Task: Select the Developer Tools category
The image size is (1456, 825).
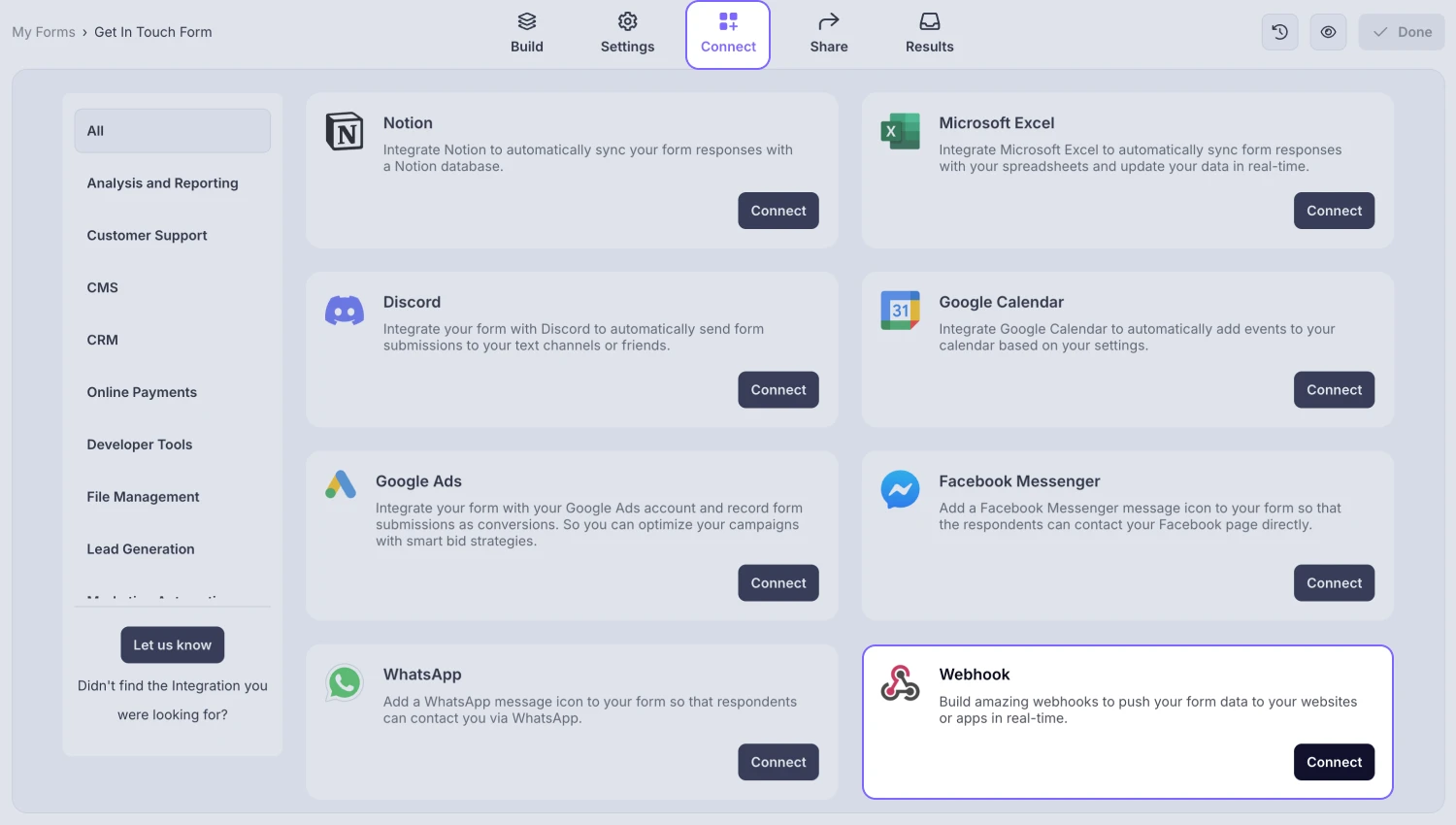Action: (x=139, y=445)
